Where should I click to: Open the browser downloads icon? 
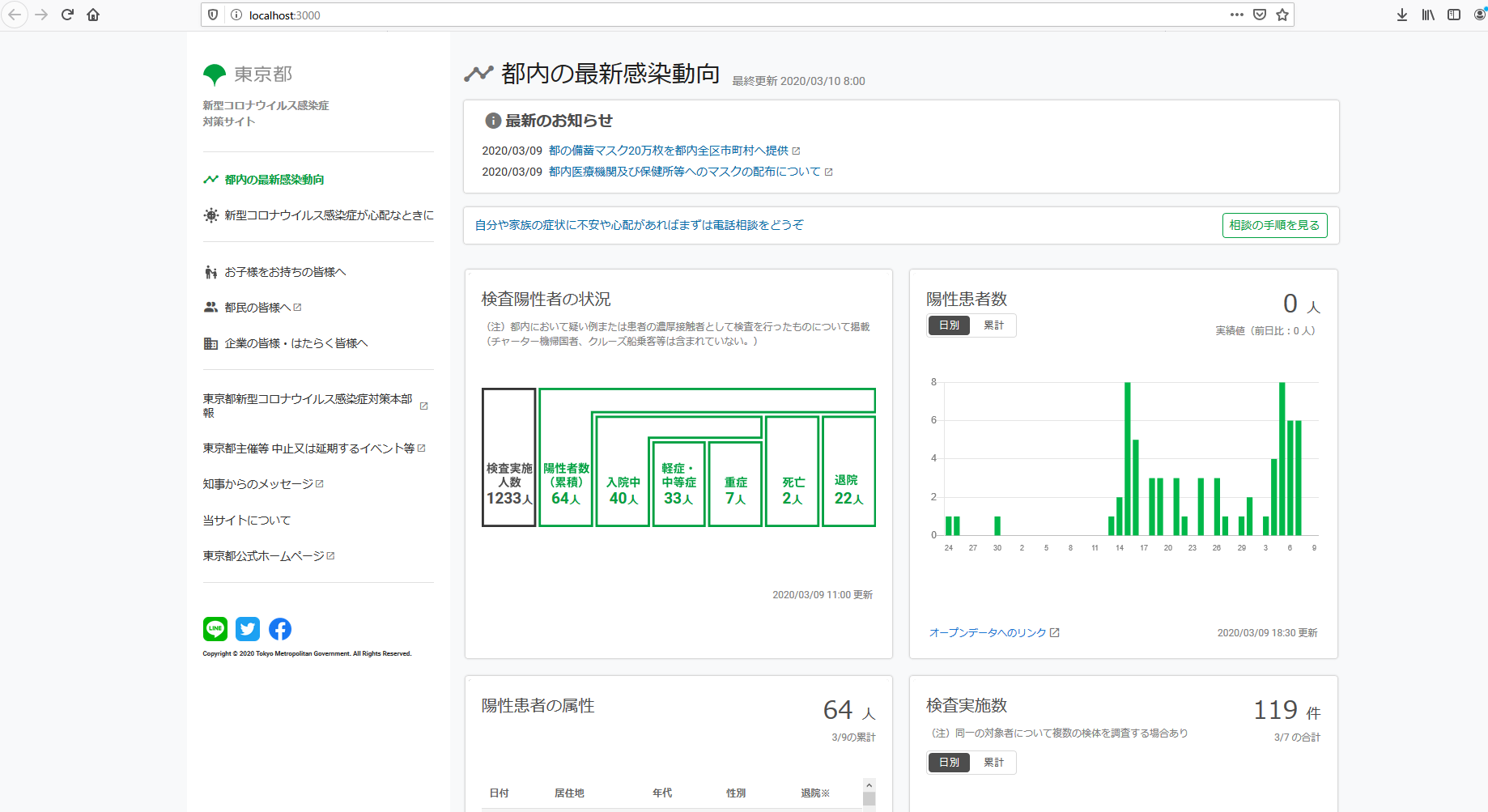pos(1402,15)
